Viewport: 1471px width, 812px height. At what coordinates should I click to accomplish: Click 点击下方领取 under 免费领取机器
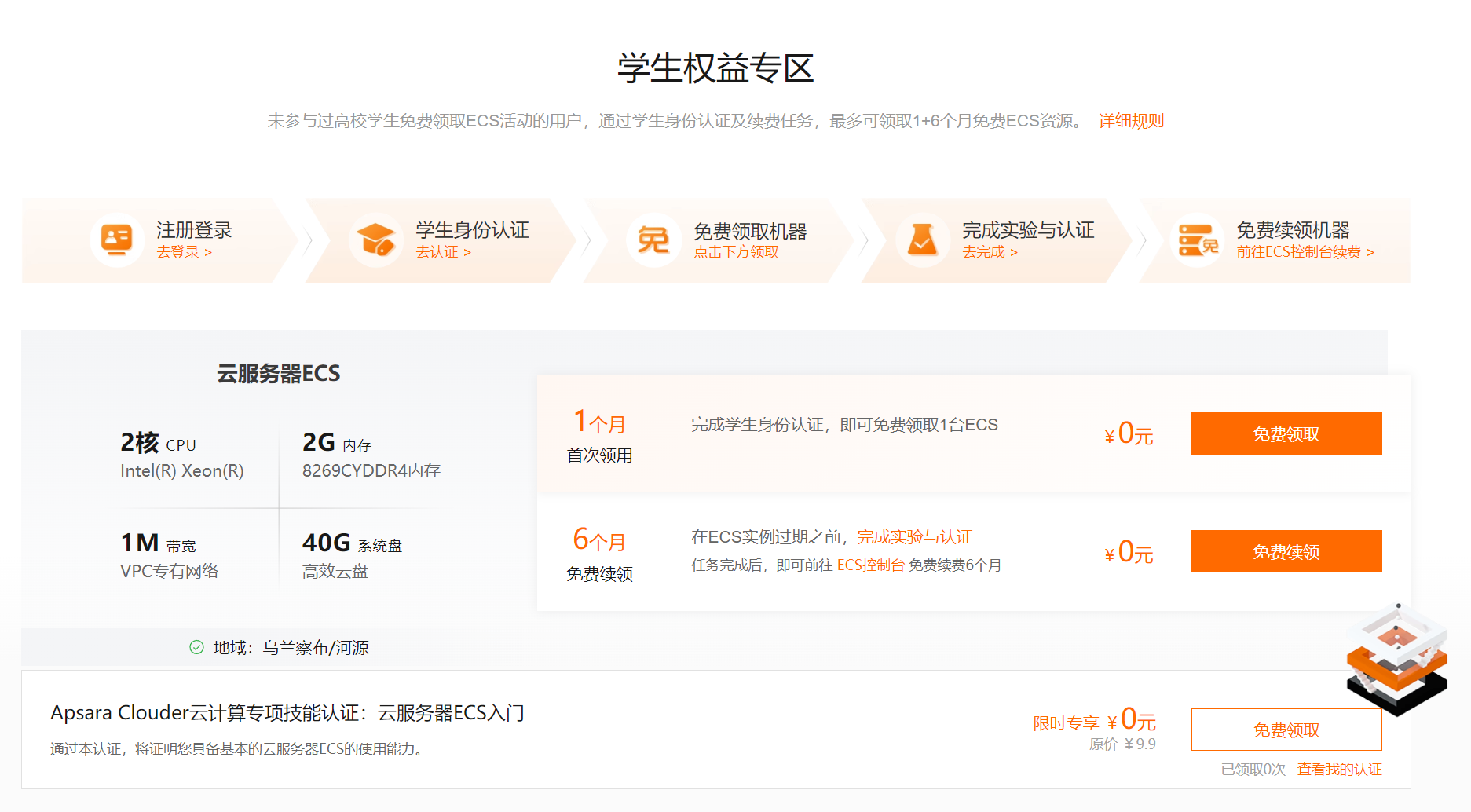point(736,252)
